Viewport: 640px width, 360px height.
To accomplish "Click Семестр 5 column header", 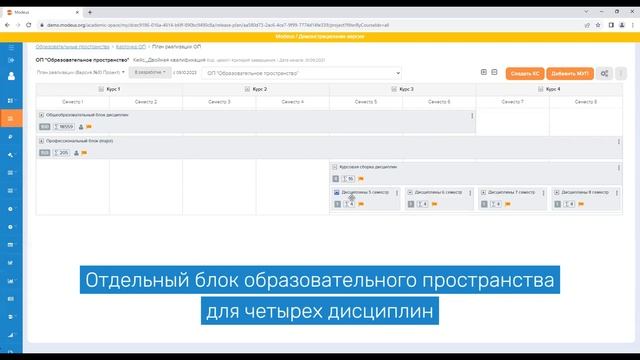I will click(366, 102).
